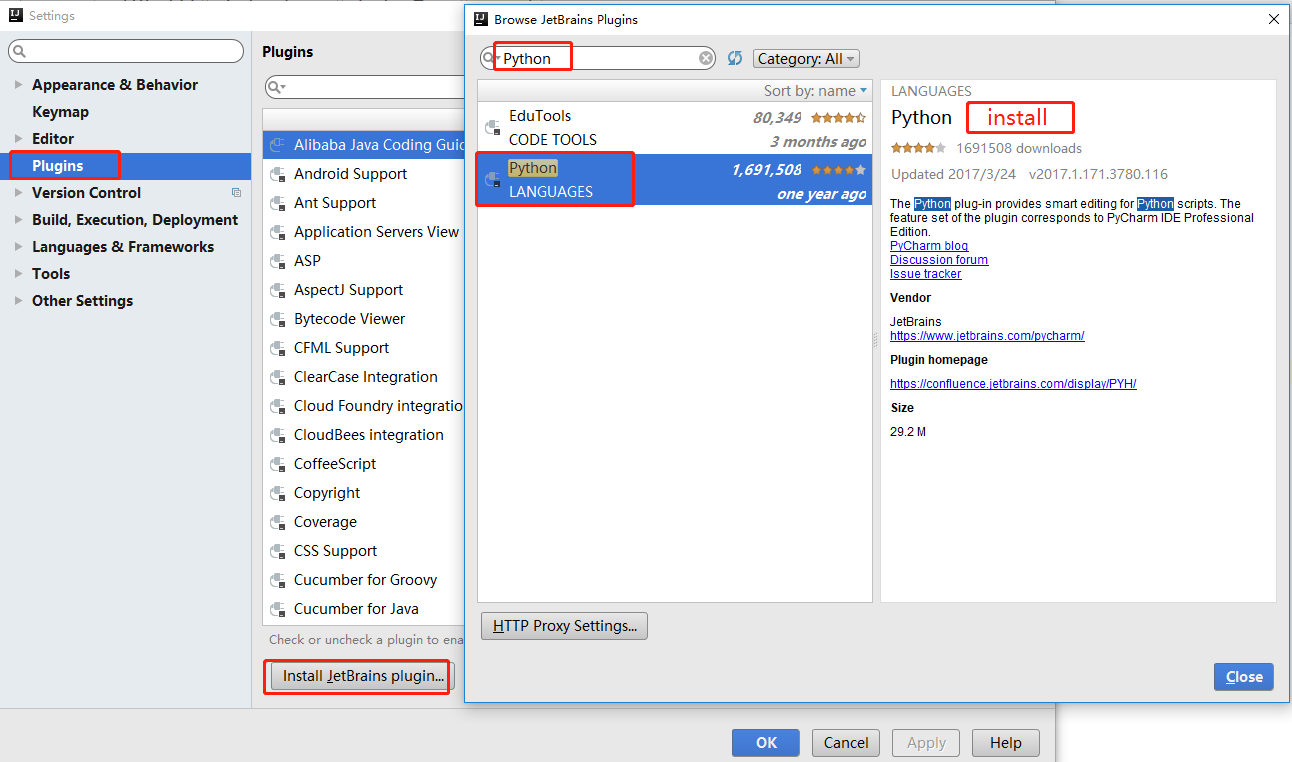Open the PyCharm blog link

point(929,246)
